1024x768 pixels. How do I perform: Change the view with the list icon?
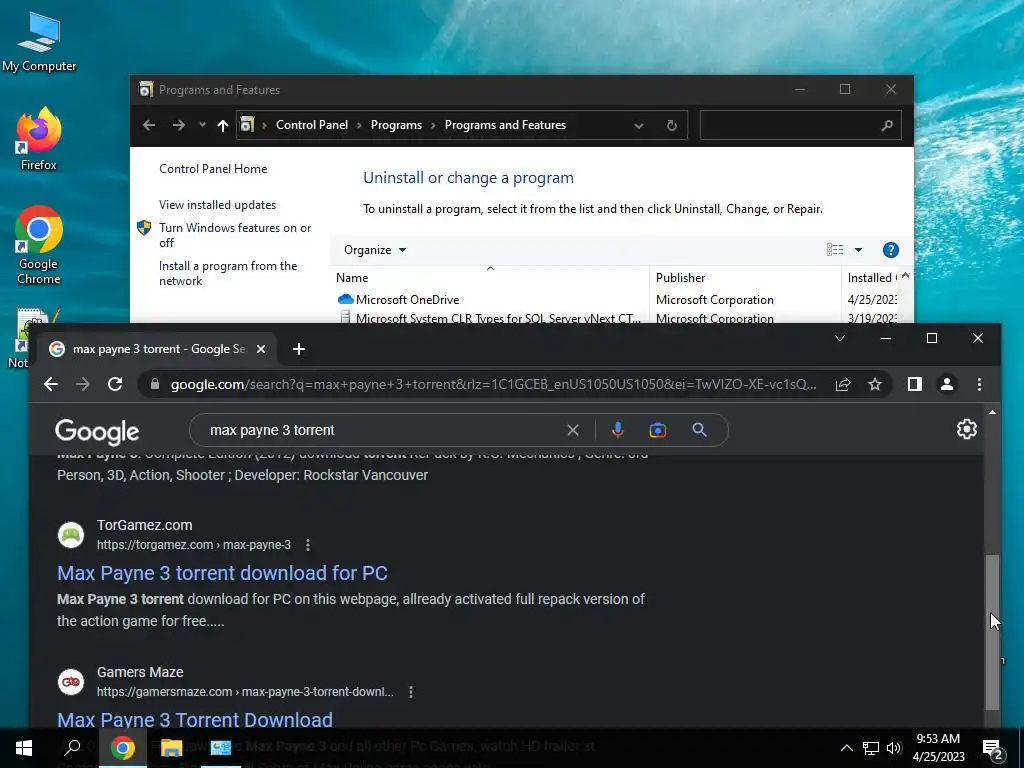835,249
